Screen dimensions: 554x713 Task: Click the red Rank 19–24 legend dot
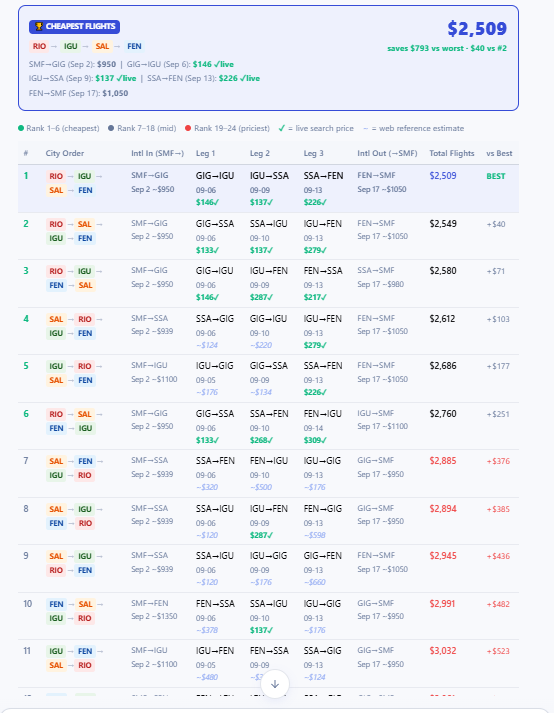tap(188, 128)
